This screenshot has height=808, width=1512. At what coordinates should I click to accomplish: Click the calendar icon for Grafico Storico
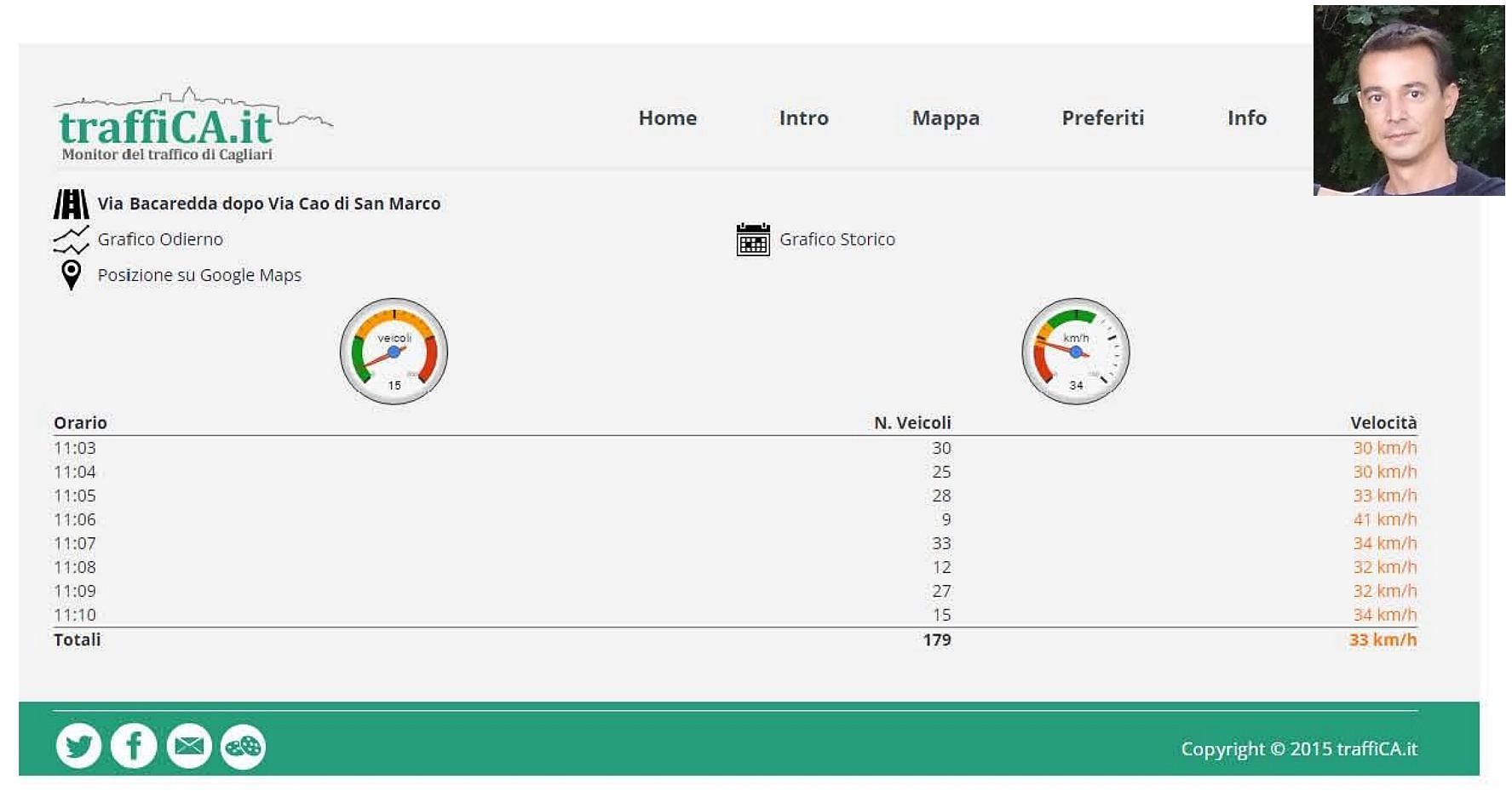(753, 240)
